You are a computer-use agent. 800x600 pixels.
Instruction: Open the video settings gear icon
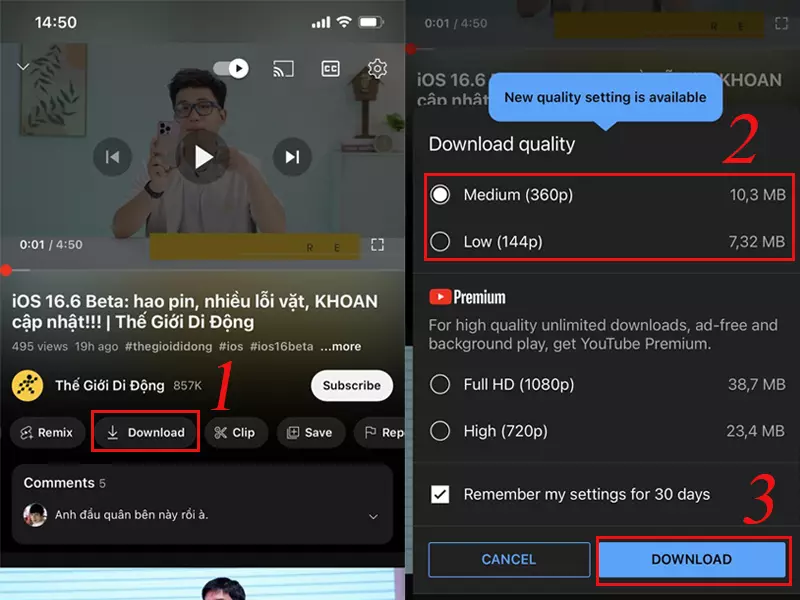pos(377,68)
